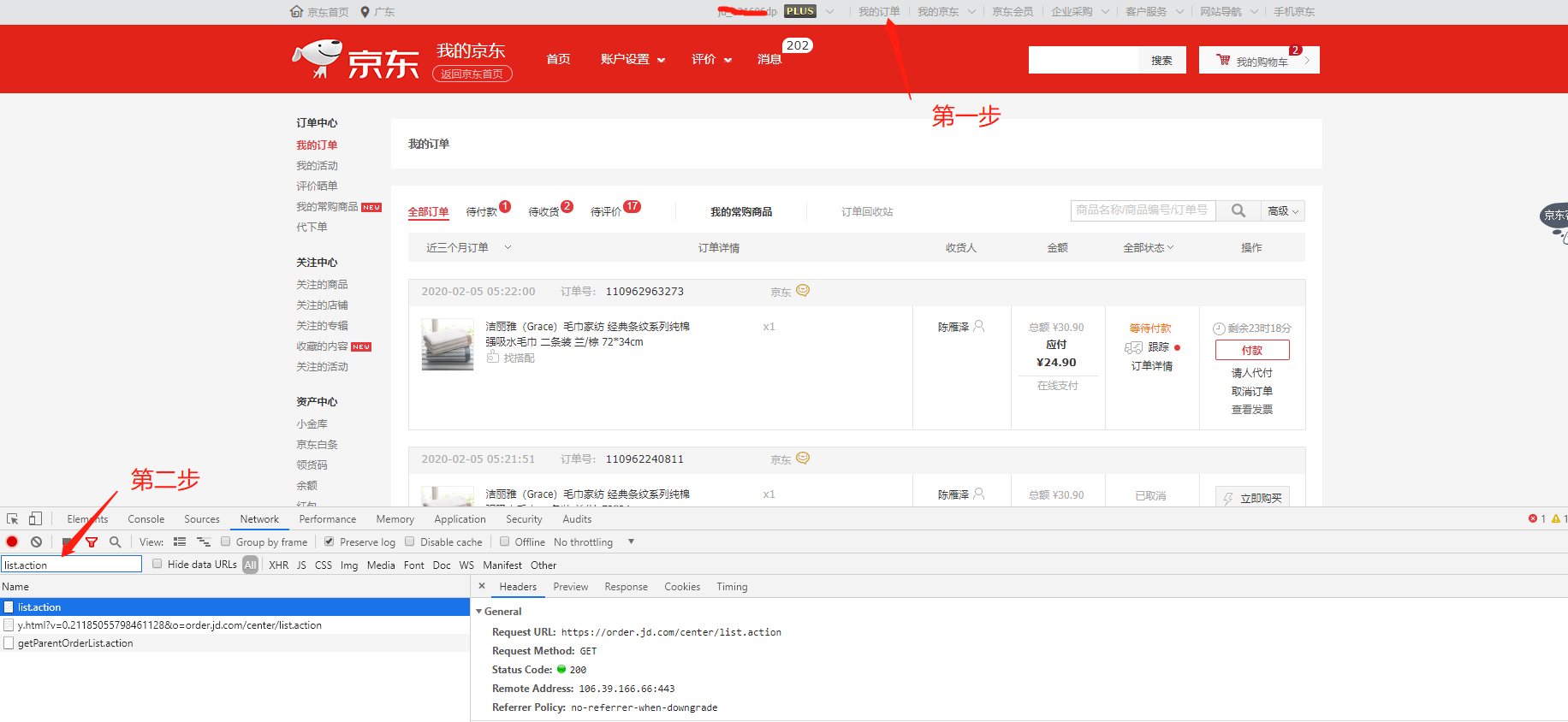The image size is (1568, 722).
Task: Select the list.action request row
Action: click(235, 607)
